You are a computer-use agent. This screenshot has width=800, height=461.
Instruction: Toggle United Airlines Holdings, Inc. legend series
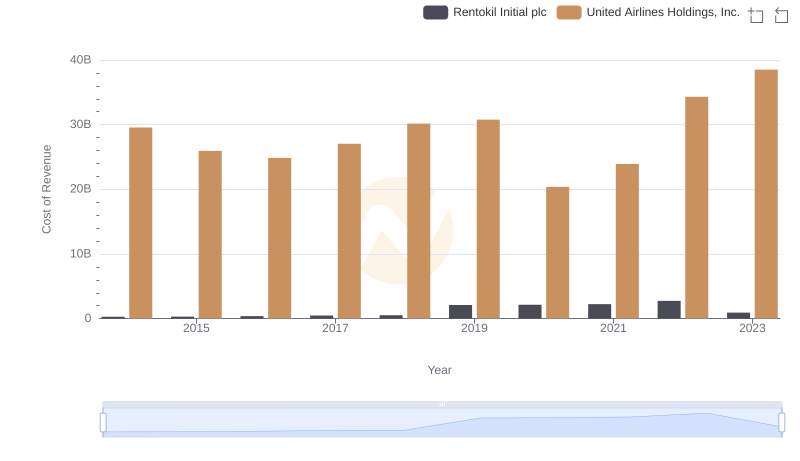point(648,12)
